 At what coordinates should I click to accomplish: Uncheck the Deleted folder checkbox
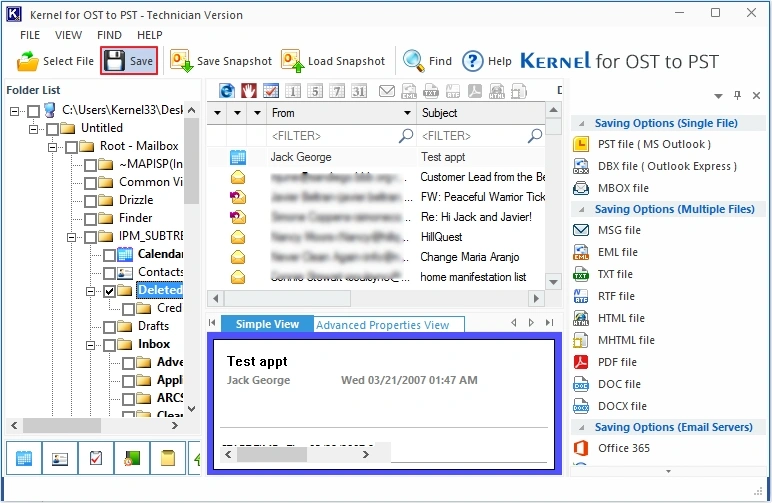[x=109, y=291]
